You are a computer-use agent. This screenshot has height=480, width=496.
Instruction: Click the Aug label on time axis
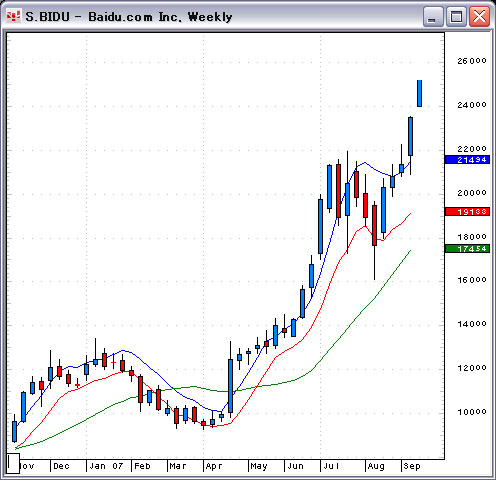tap(376, 466)
